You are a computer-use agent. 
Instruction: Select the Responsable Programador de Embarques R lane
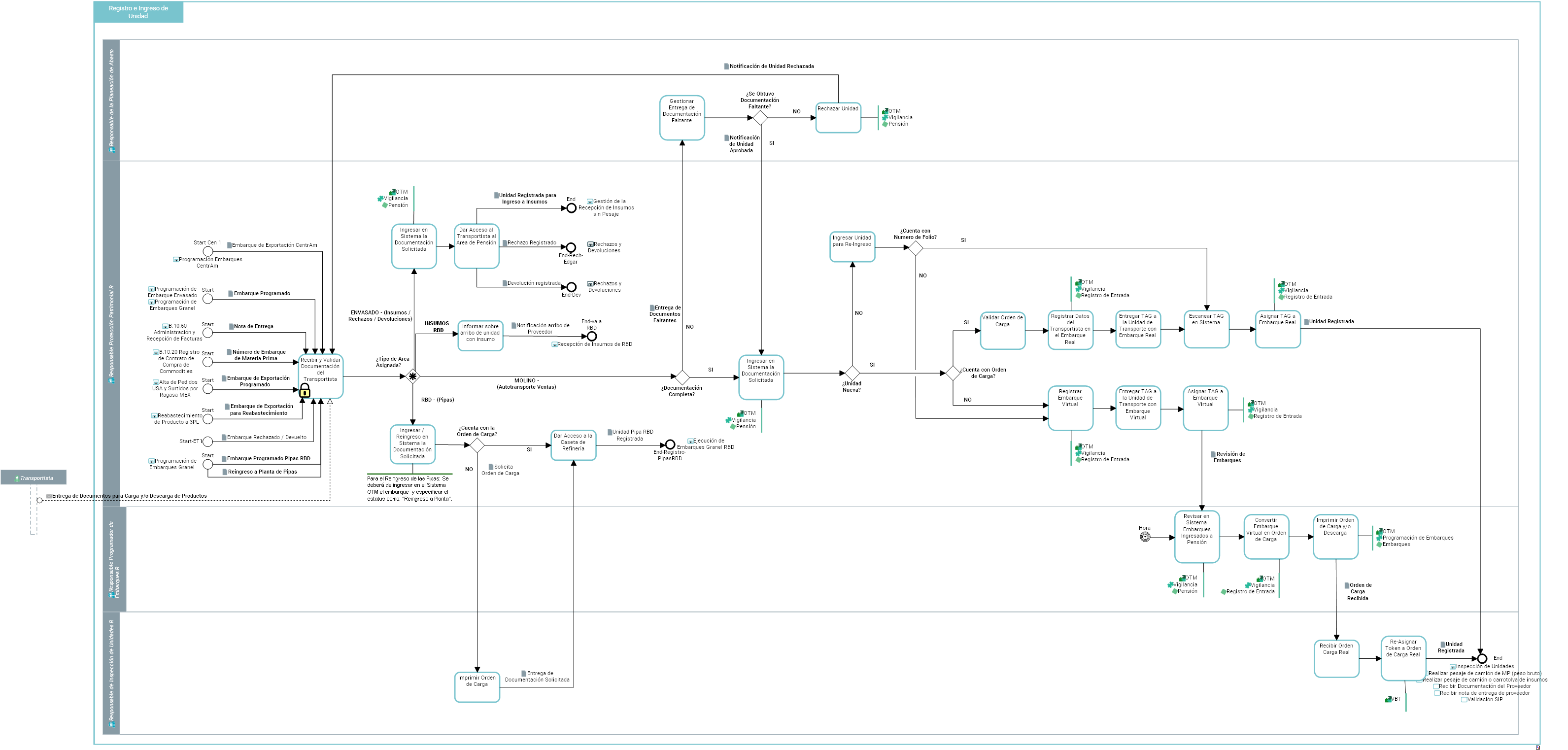pos(114,559)
